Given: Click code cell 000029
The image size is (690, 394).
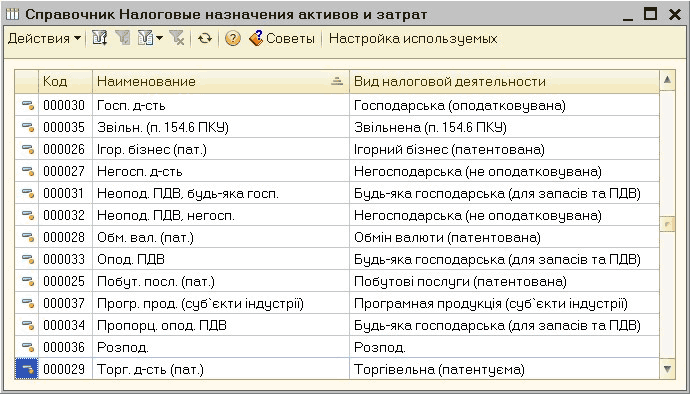Looking at the screenshot, I should [x=66, y=369].
